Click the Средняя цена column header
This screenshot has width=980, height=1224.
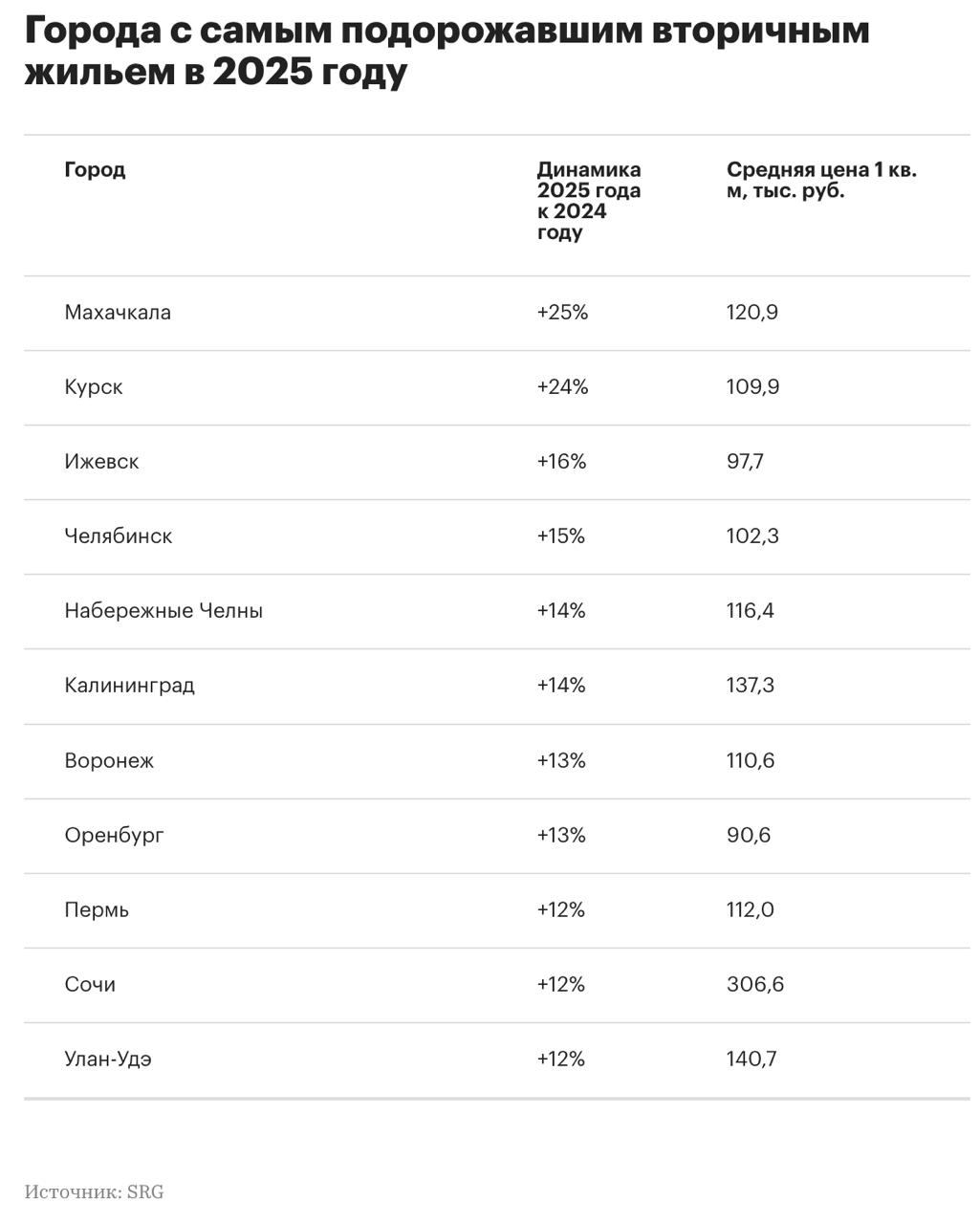820,181
